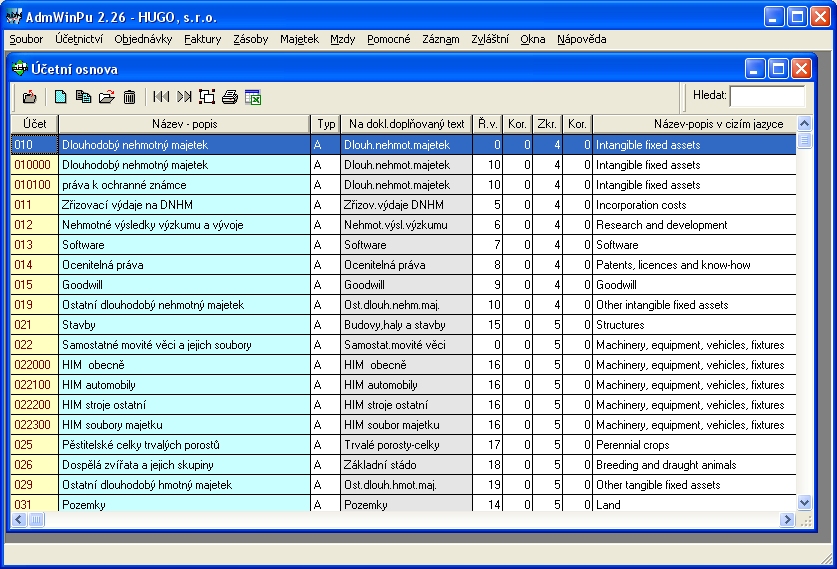The height and width of the screenshot is (569, 837).
Task: Open the Soubor menu
Action: click(x=26, y=39)
